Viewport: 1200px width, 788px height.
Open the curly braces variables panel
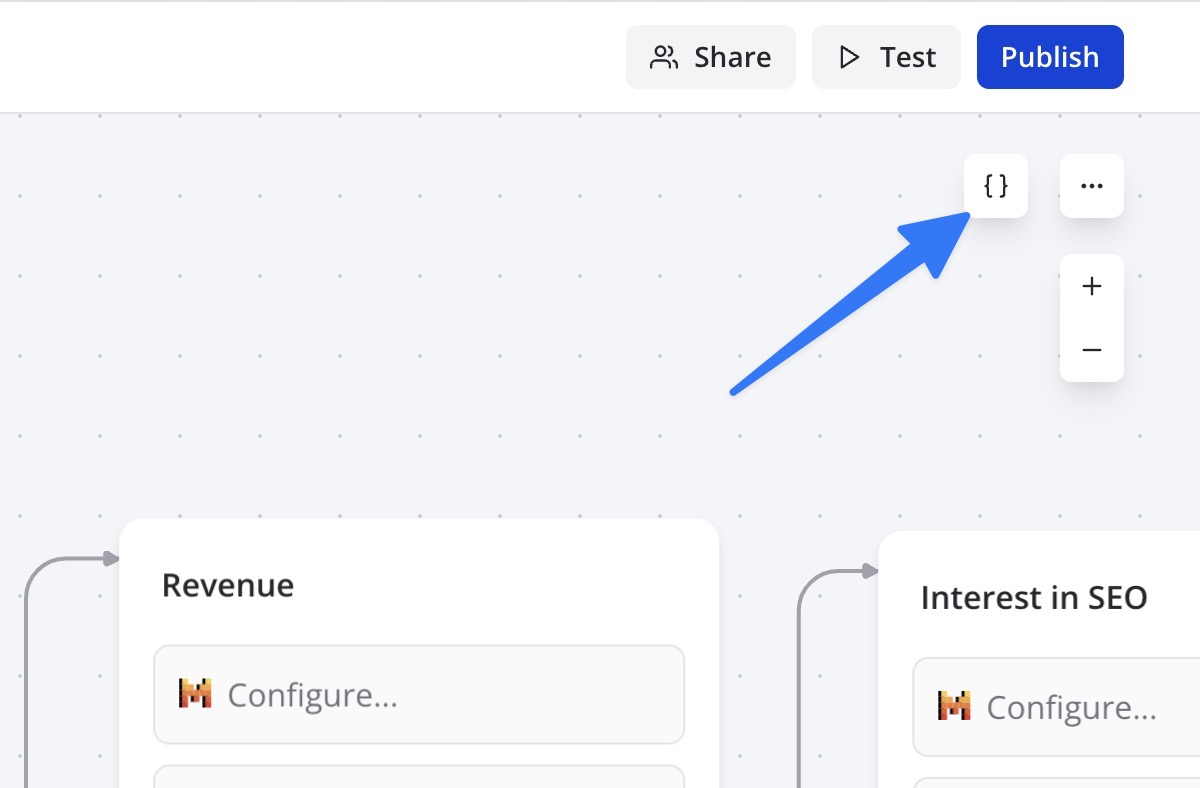coord(995,186)
